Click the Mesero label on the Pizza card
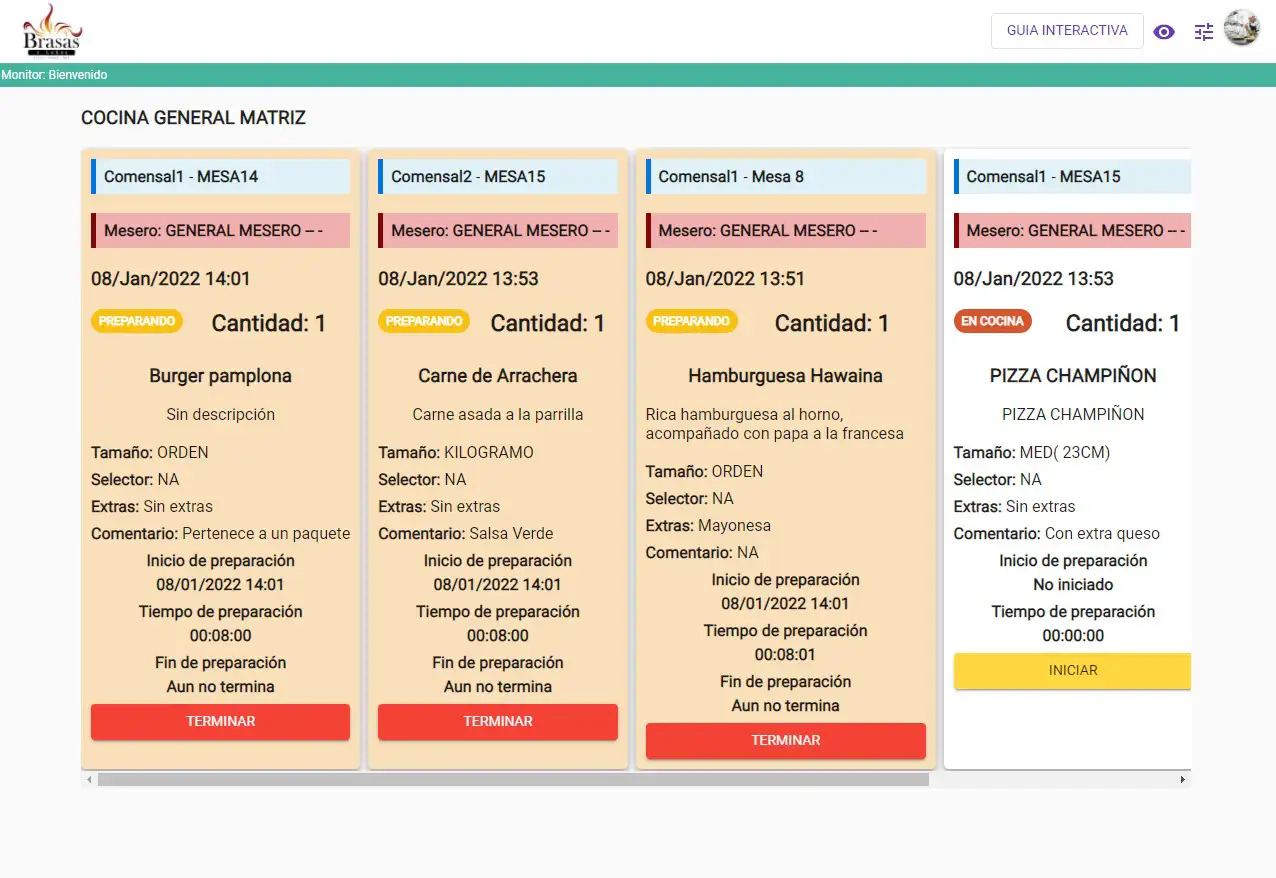The width and height of the screenshot is (1276, 878). [1072, 231]
